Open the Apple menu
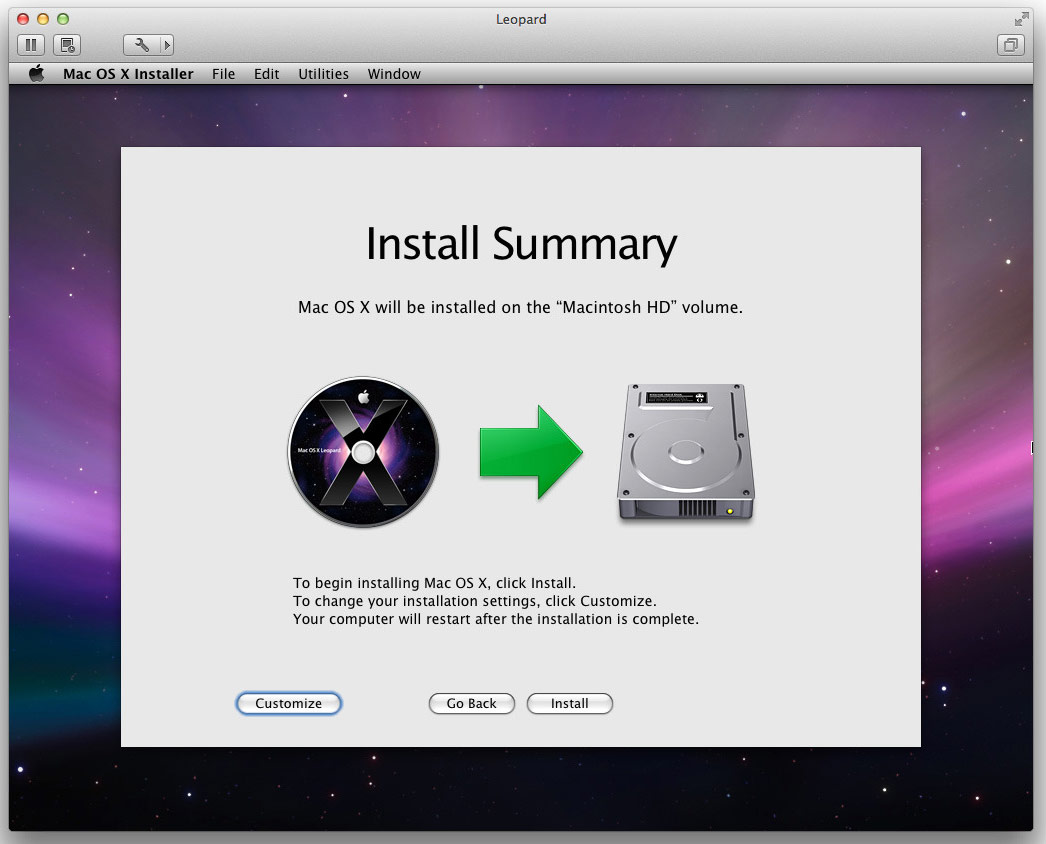The width and height of the screenshot is (1046, 844). tap(37, 73)
